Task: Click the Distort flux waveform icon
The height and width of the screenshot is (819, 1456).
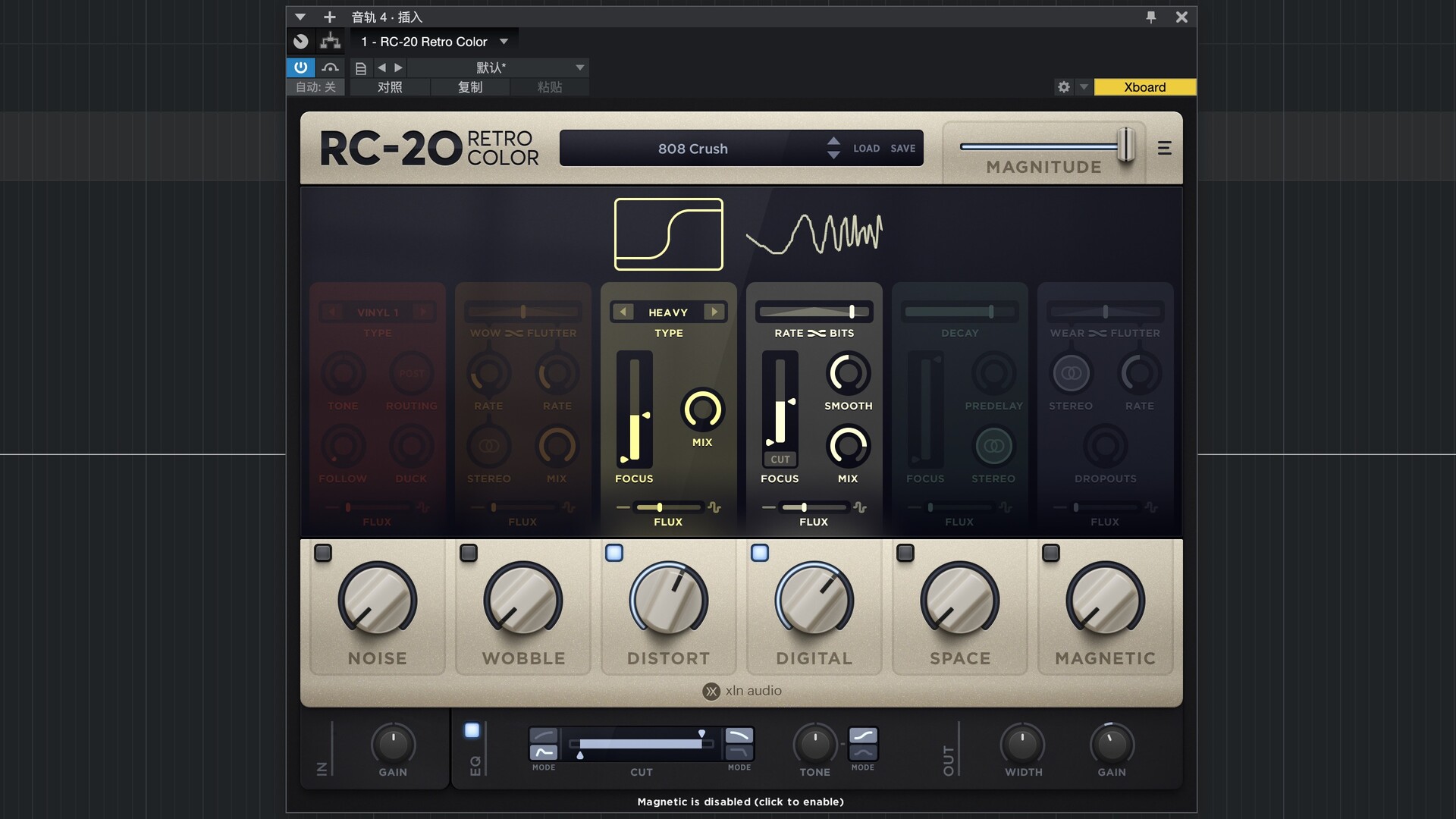Action: pos(714,507)
